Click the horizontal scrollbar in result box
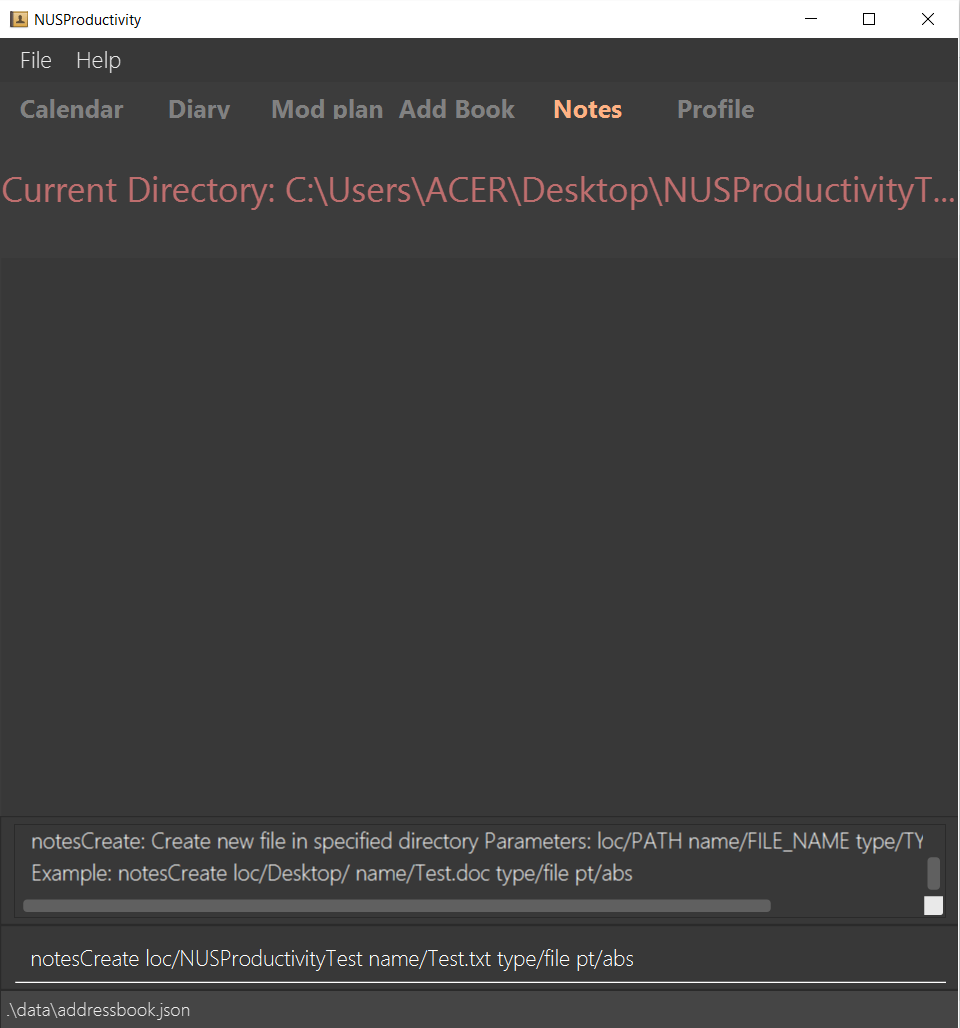Image resolution: width=960 pixels, height=1028 pixels. click(x=397, y=906)
